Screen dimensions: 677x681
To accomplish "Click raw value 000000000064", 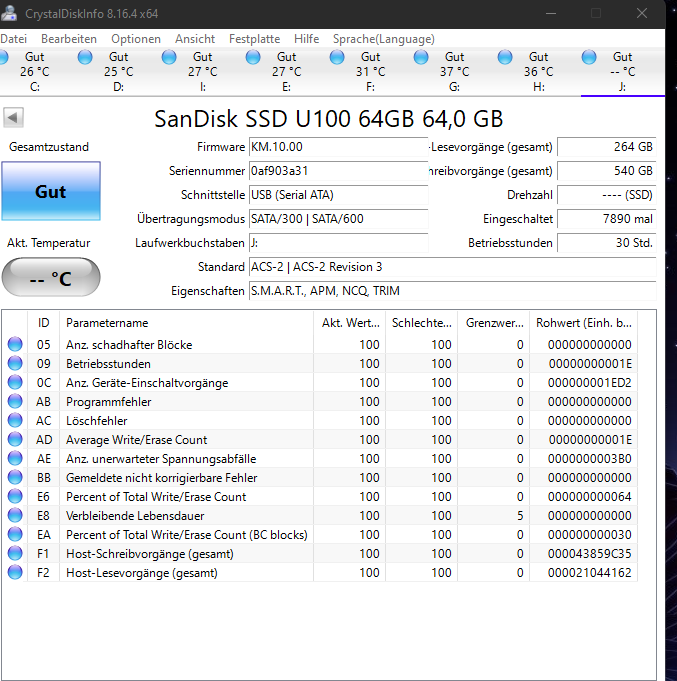I will (589, 496).
